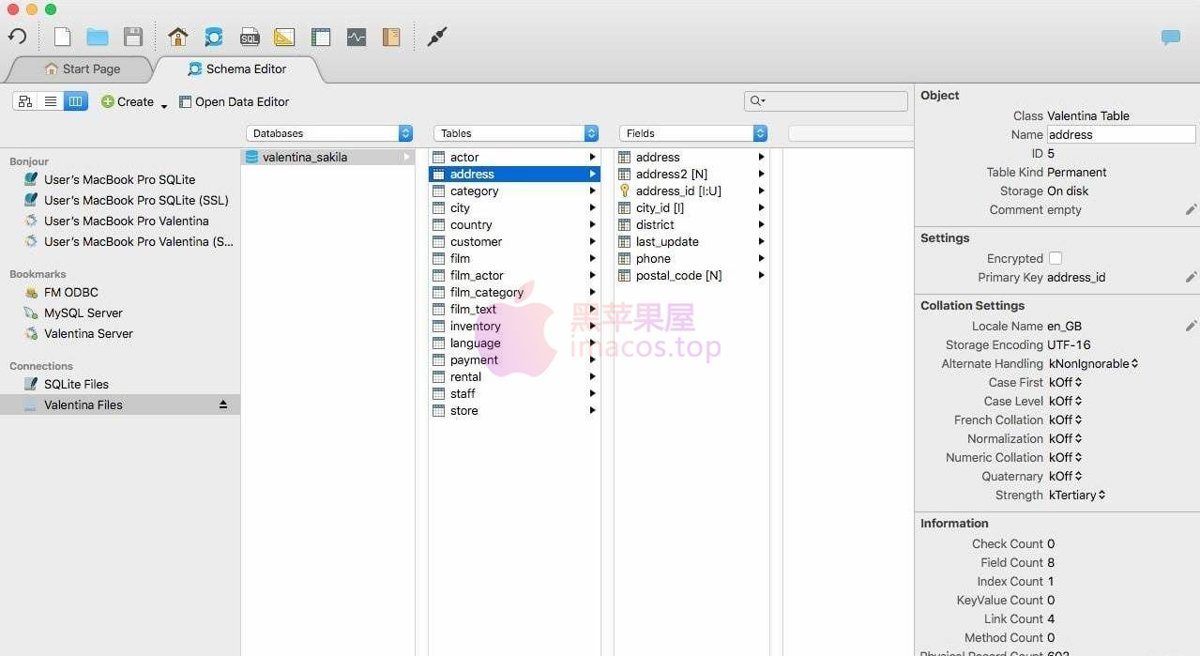Create a new document from toolbar

63,37
